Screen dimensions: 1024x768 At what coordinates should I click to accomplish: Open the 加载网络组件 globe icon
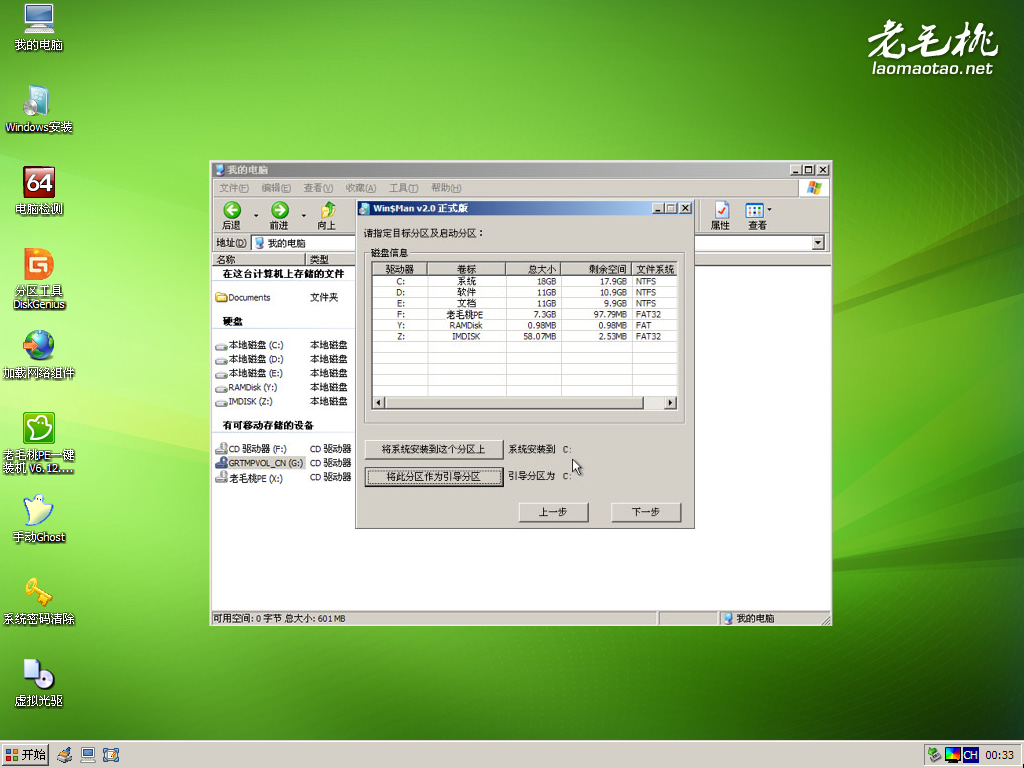(39, 355)
